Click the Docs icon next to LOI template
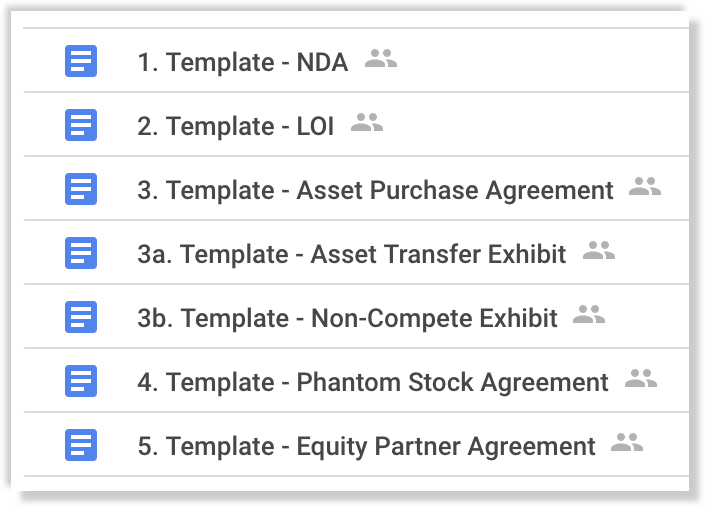Viewport: 705px width, 507px height. (x=80, y=125)
